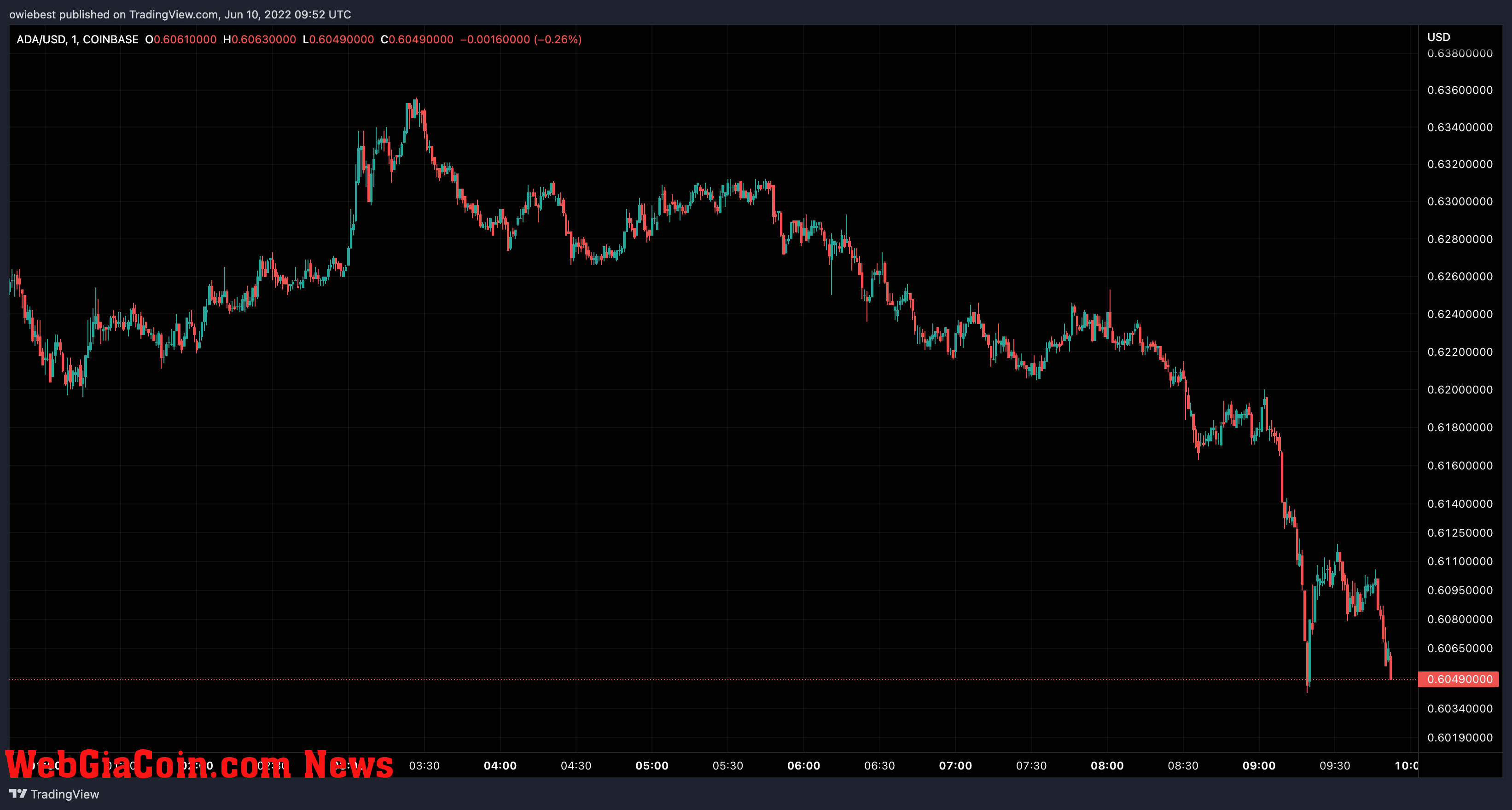This screenshot has width=1512, height=810.
Task: Click price axis label 0.61800000
Action: click(x=1460, y=428)
